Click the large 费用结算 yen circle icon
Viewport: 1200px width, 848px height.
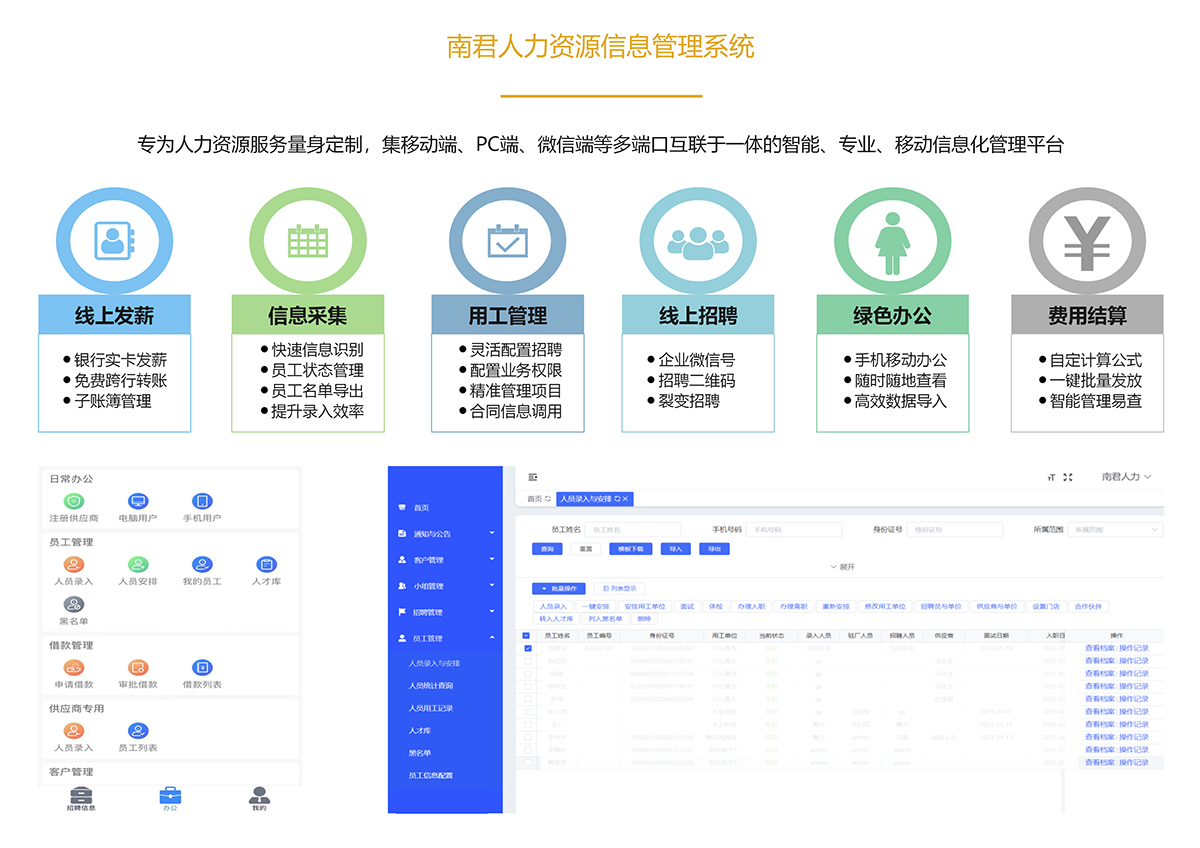1087,241
